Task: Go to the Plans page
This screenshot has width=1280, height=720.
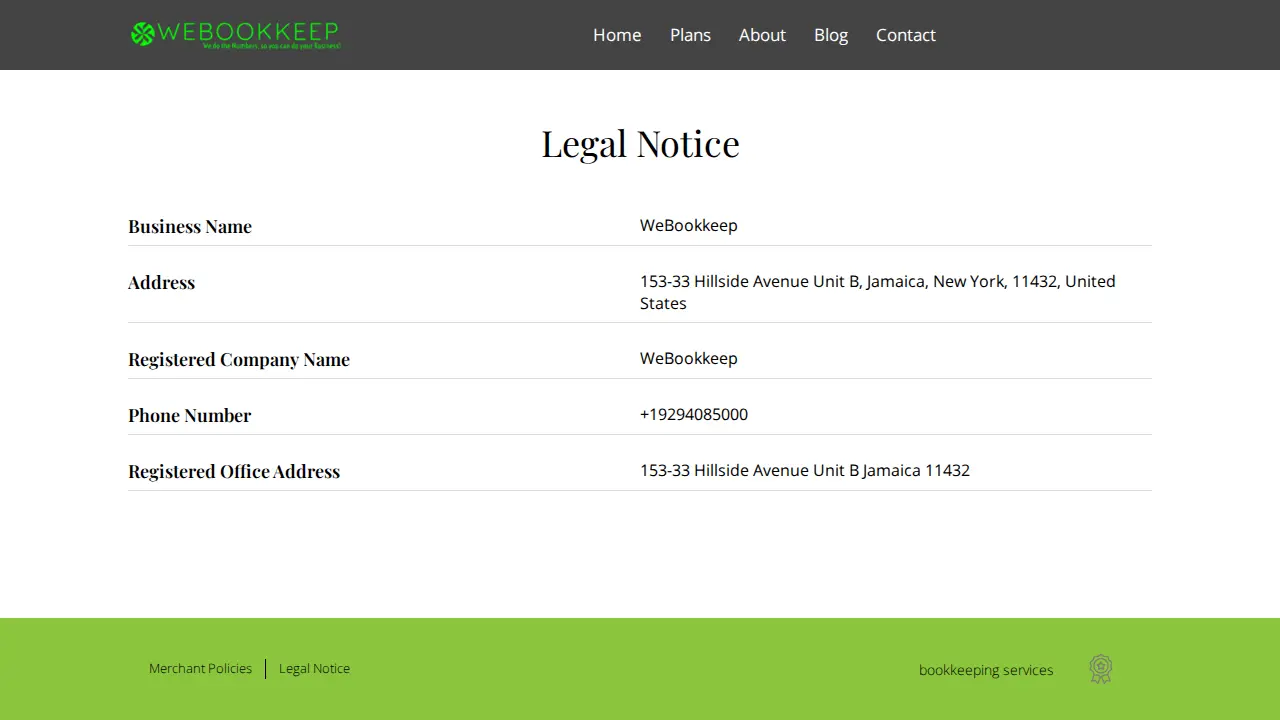Action: pos(690,35)
